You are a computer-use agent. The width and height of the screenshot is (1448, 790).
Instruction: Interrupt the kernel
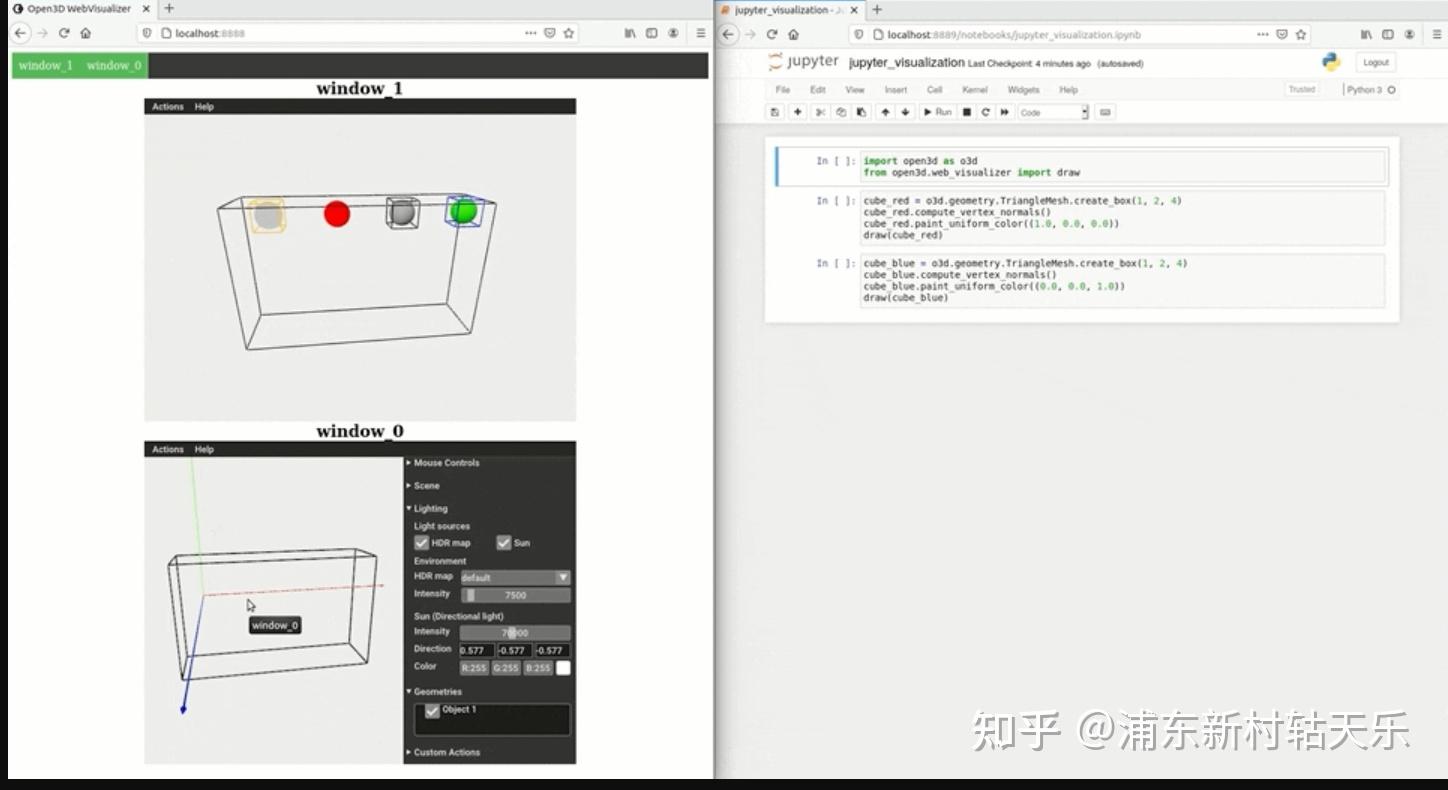coord(966,111)
